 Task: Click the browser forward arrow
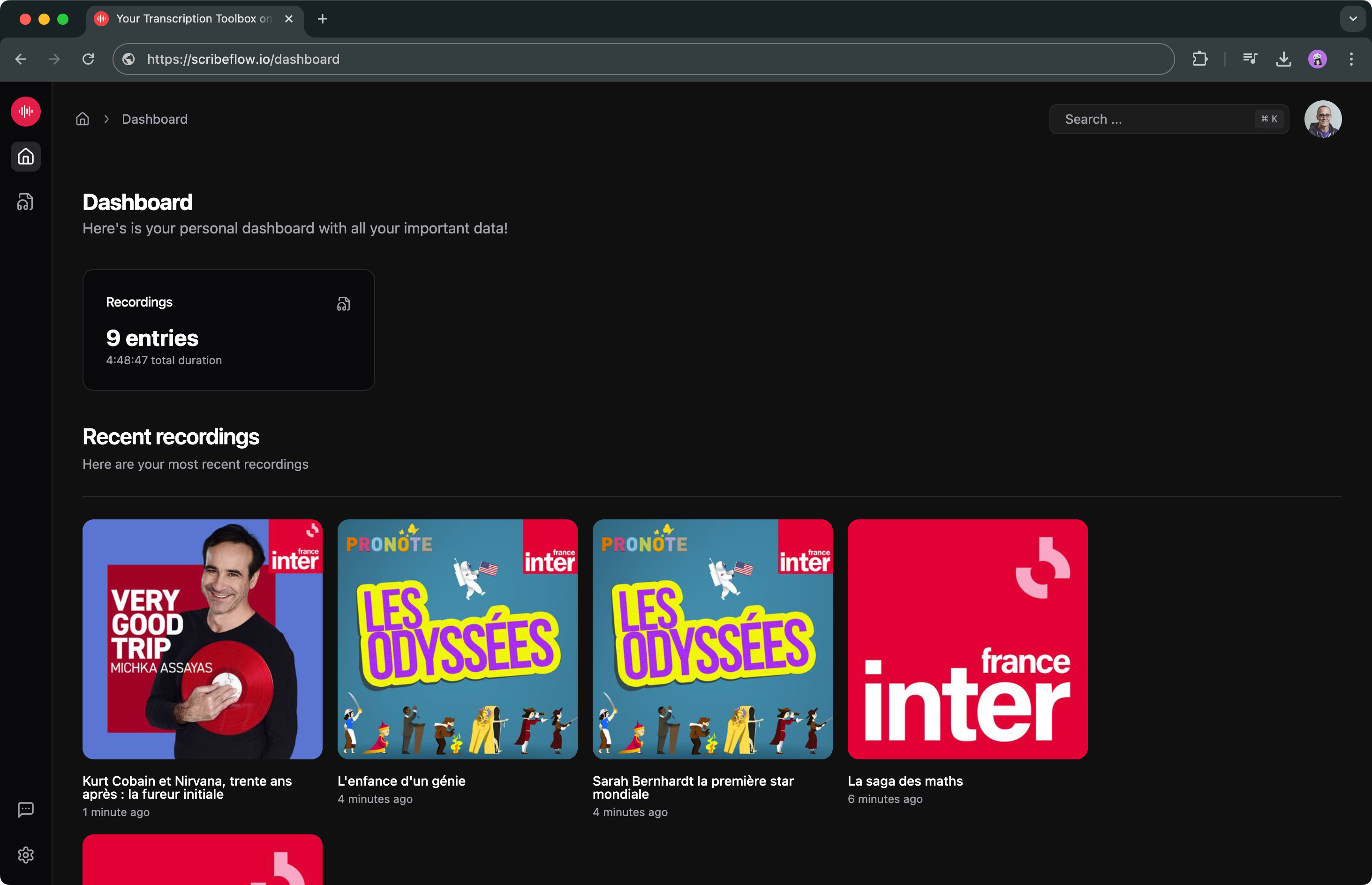tap(54, 59)
